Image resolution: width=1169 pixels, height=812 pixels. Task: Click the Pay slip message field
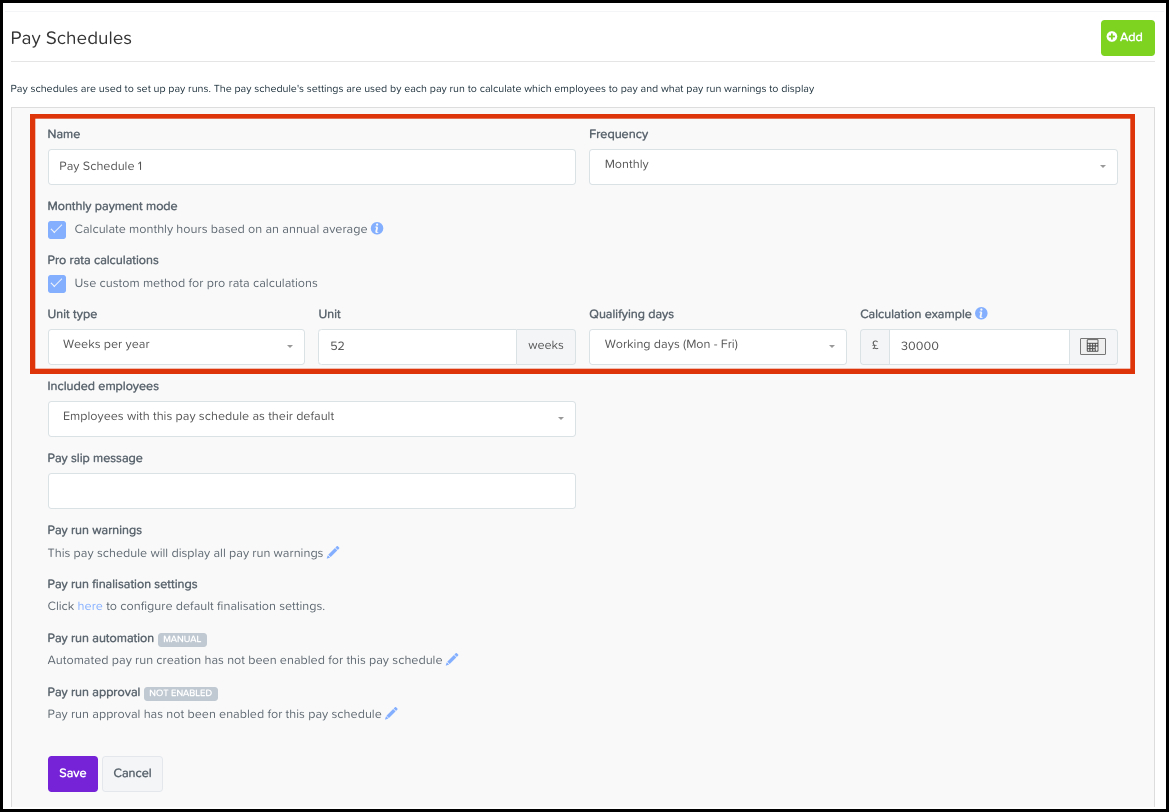(311, 491)
